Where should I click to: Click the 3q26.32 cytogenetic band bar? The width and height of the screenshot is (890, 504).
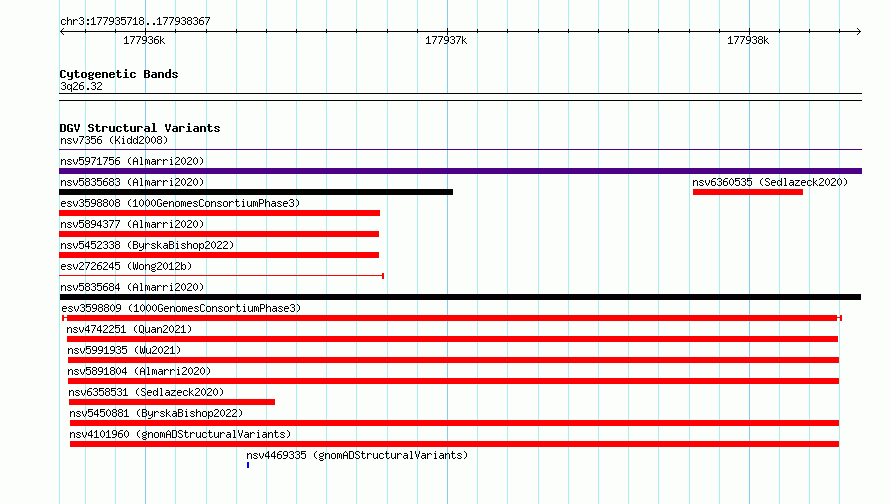pos(460,97)
